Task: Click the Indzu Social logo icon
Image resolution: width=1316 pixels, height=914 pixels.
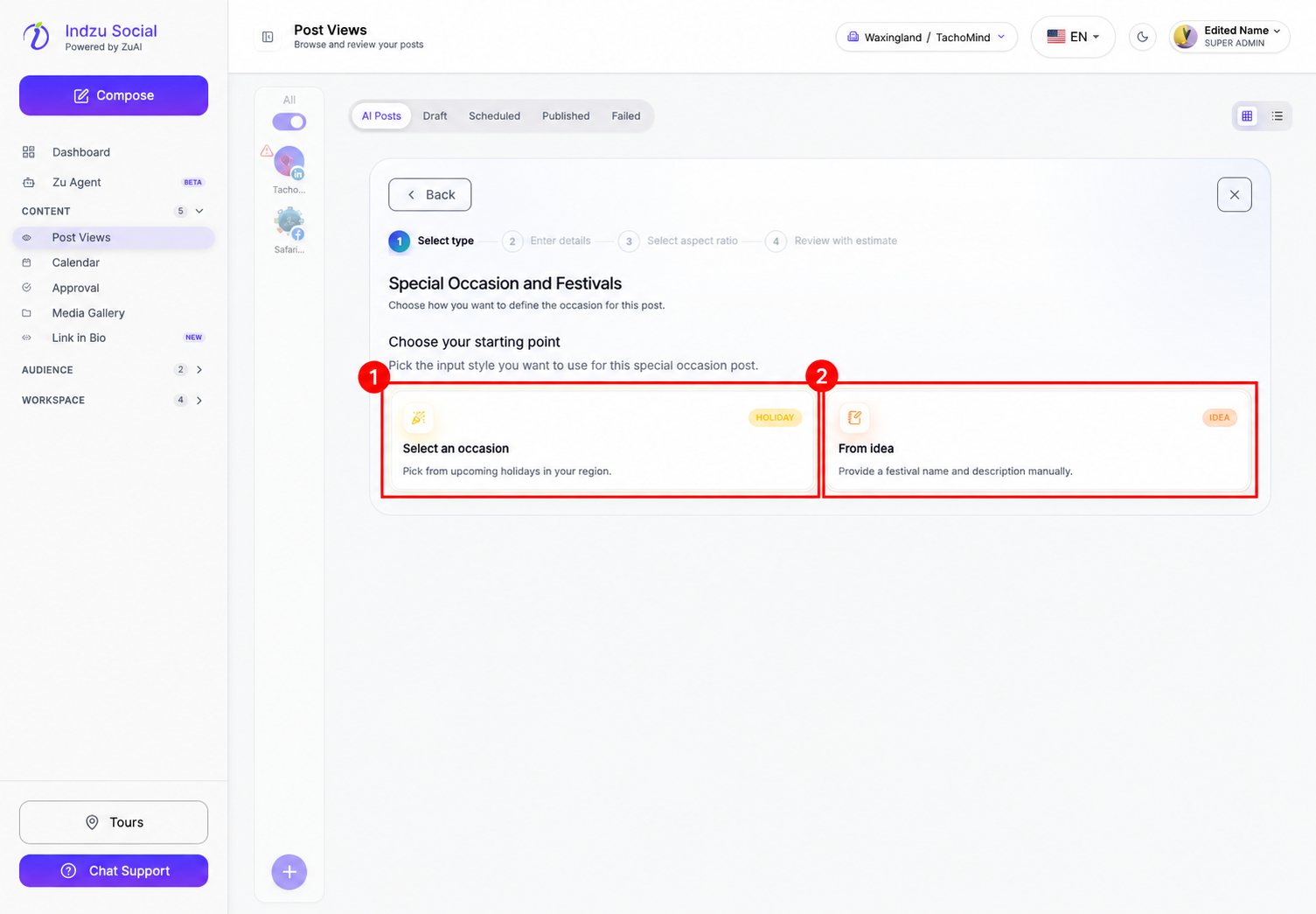Action: click(36, 36)
